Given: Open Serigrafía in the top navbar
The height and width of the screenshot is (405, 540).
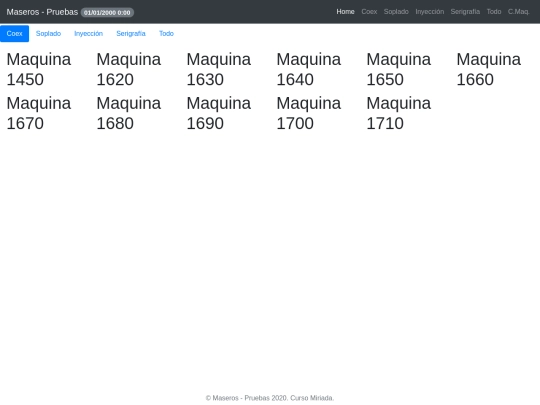Looking at the screenshot, I should pos(465,12).
